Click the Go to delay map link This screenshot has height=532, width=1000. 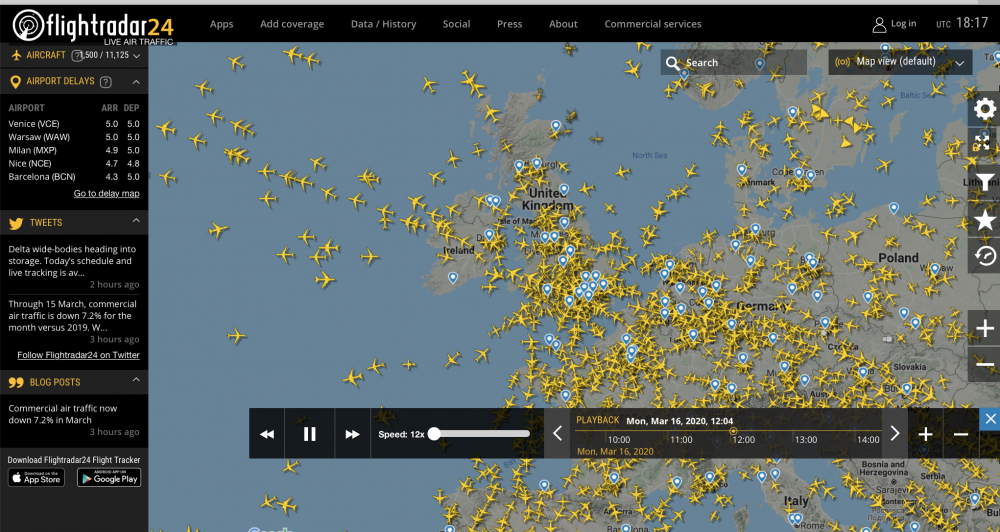click(106, 193)
